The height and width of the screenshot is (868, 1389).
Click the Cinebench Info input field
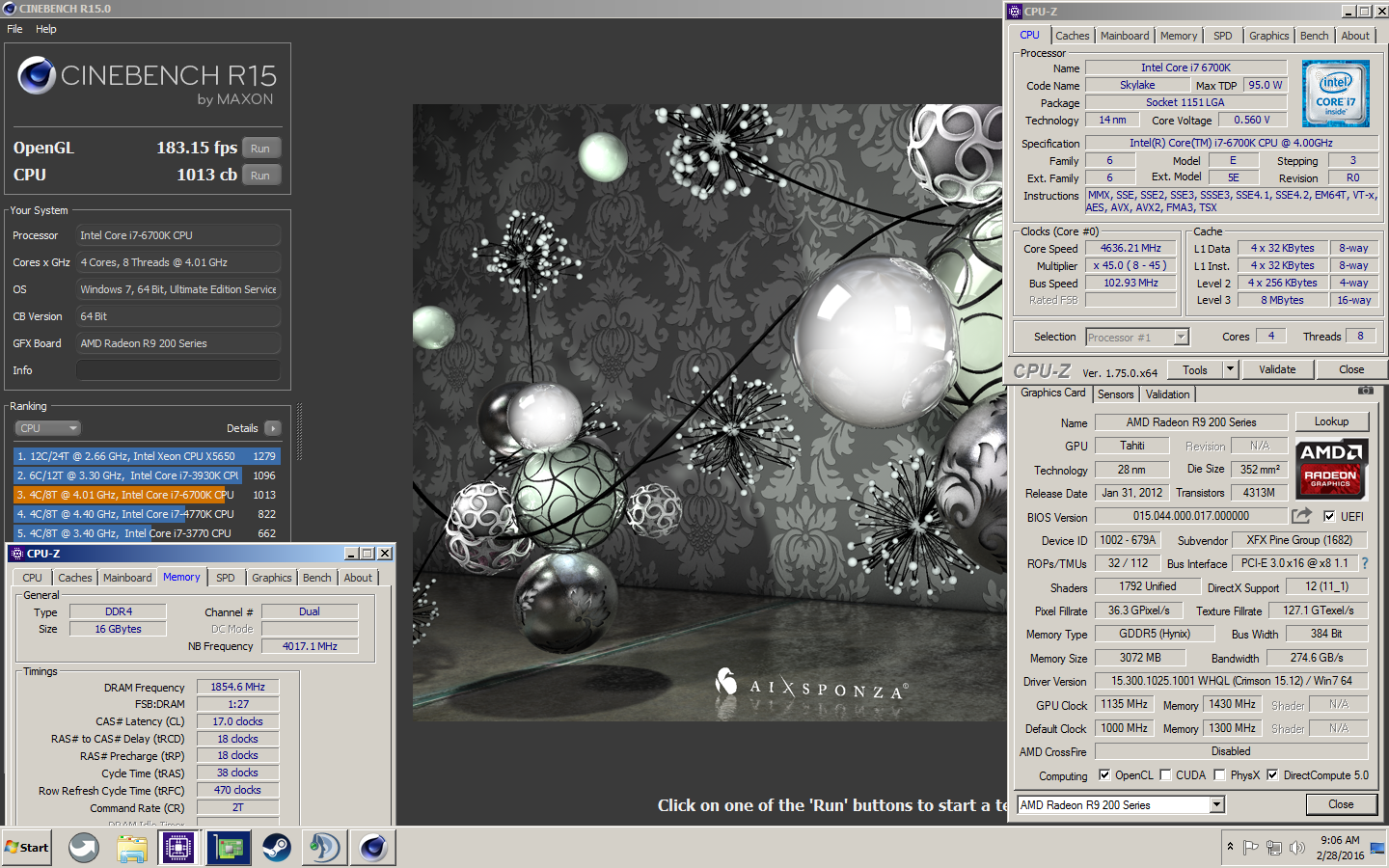pos(178,370)
